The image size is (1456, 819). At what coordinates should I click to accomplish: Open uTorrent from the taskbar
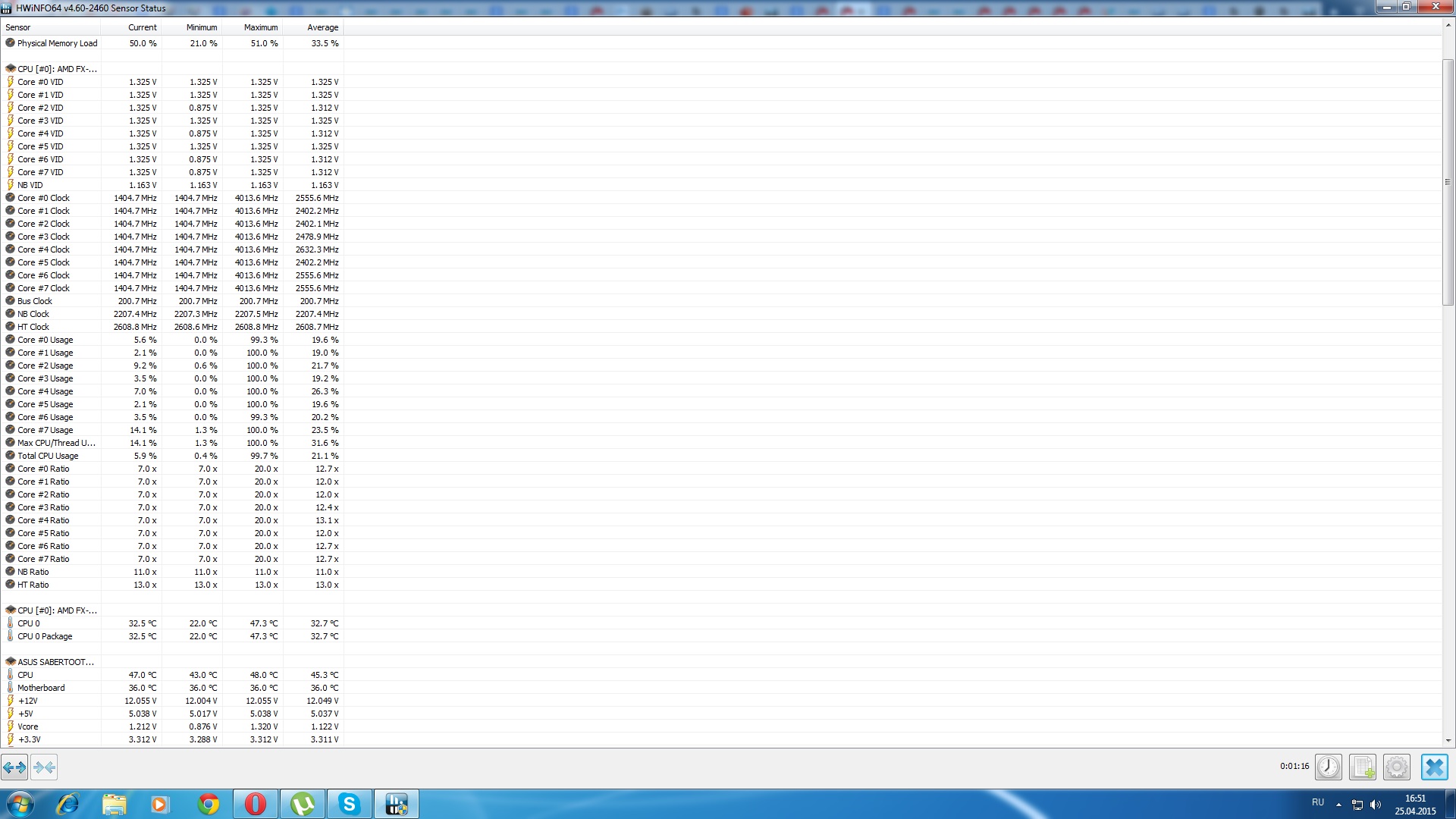tap(302, 804)
